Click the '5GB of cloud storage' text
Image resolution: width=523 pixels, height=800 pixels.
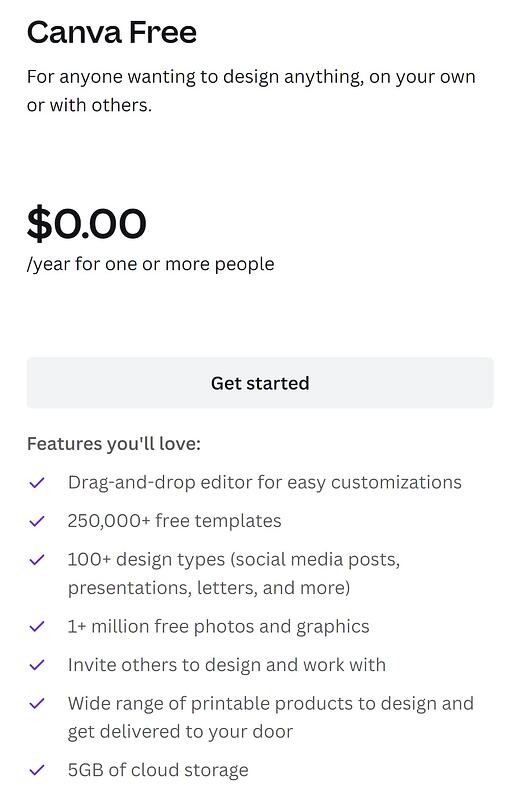158,770
